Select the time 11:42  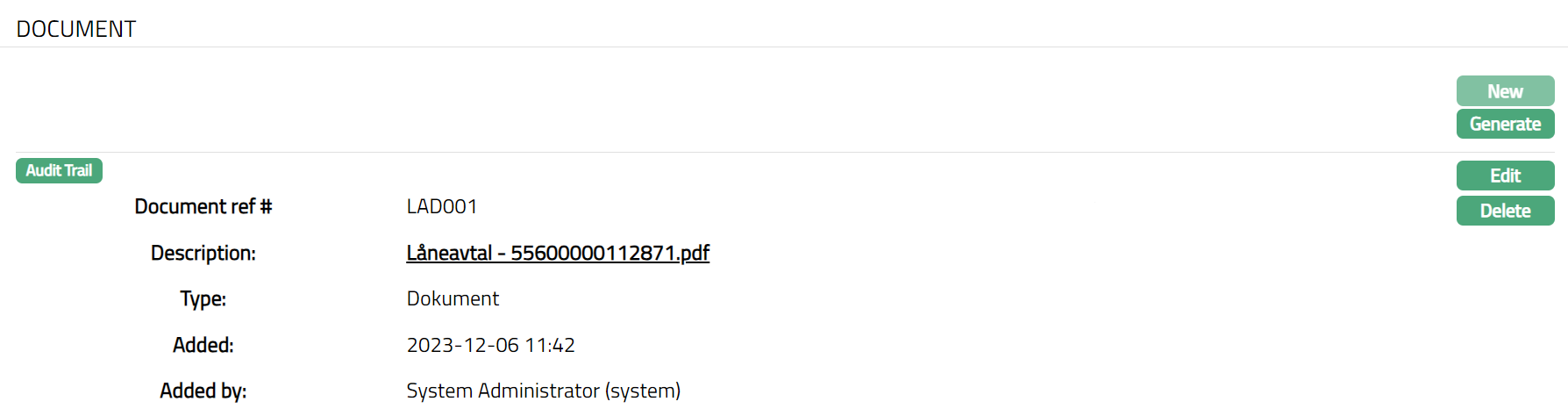(550, 345)
